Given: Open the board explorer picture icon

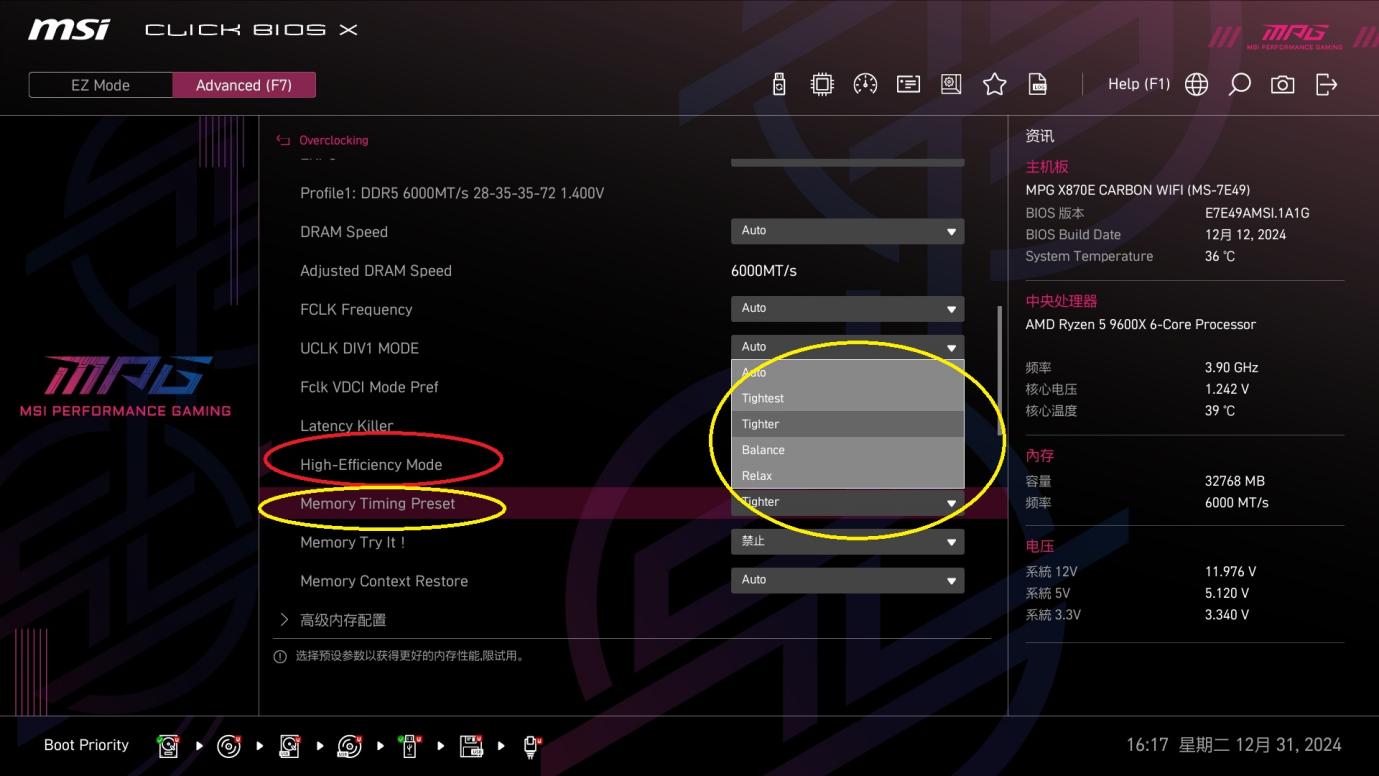Looking at the screenshot, I should (x=951, y=84).
